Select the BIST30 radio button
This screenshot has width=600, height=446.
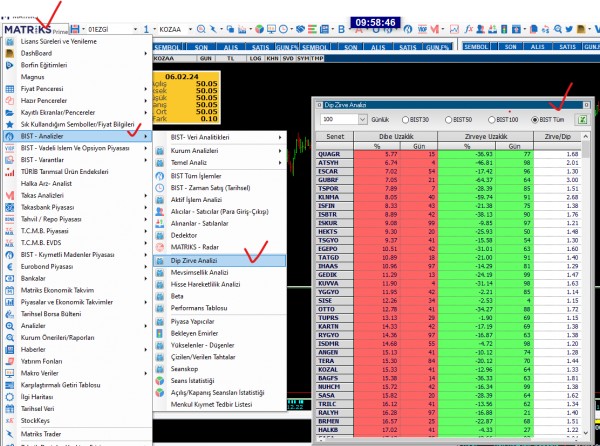pyautogui.click(x=405, y=120)
